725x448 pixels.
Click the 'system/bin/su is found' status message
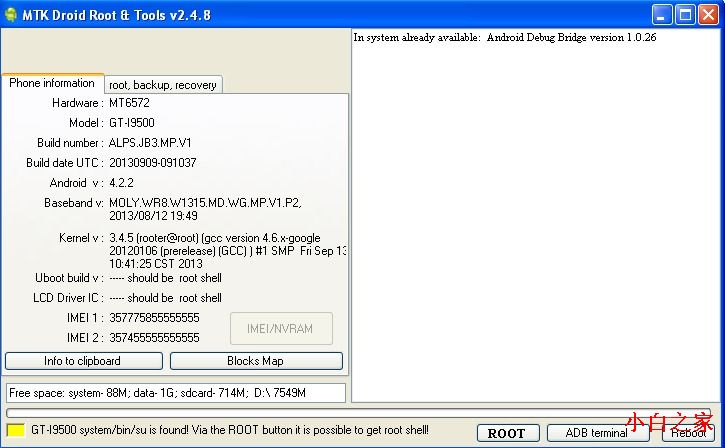(230, 430)
